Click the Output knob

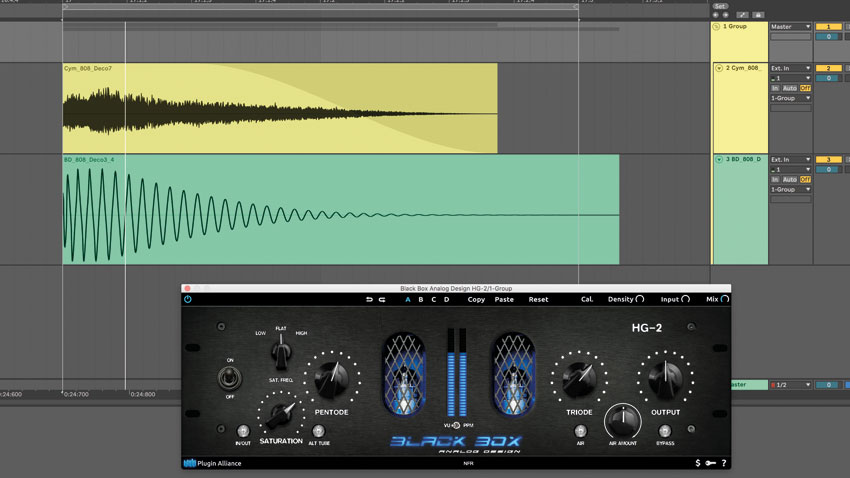point(666,379)
